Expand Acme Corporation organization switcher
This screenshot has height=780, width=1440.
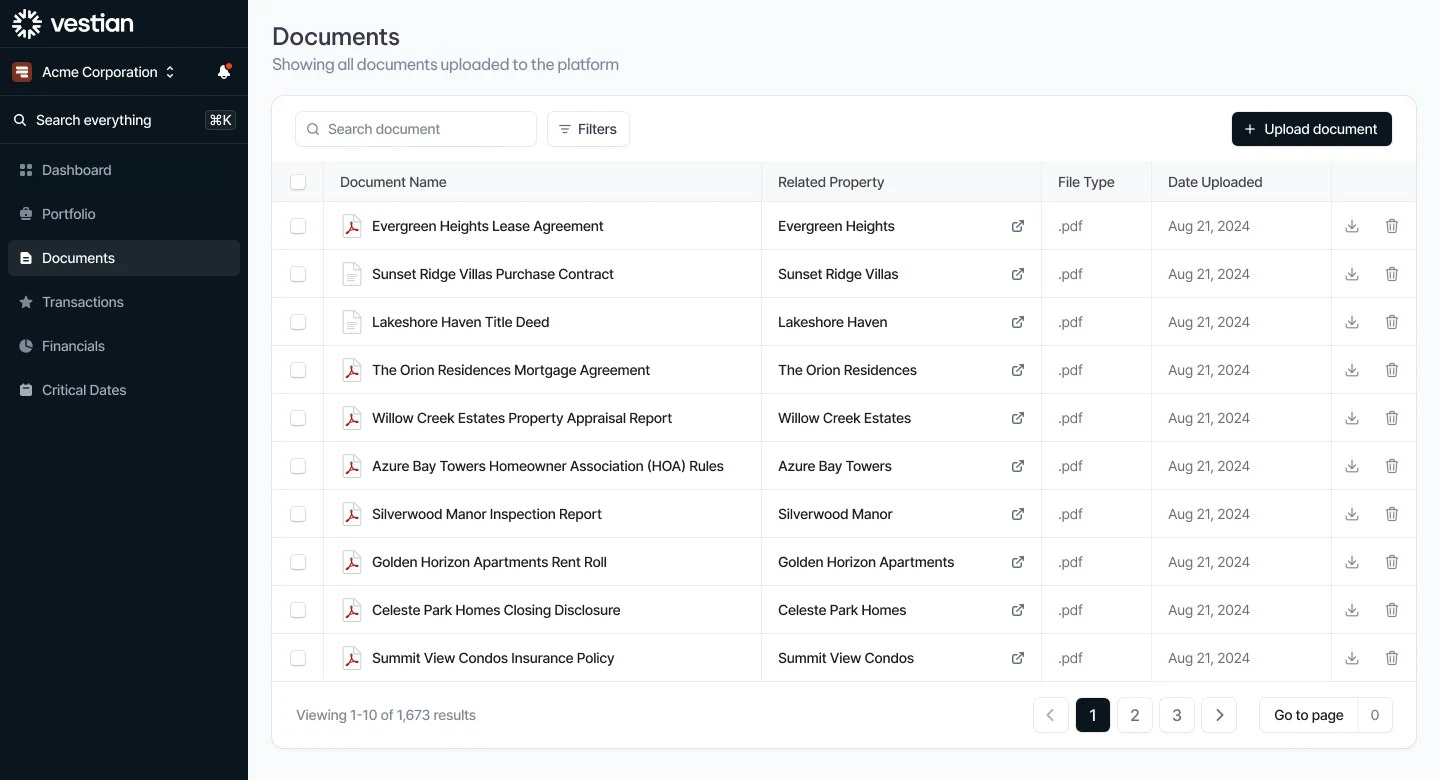point(94,72)
